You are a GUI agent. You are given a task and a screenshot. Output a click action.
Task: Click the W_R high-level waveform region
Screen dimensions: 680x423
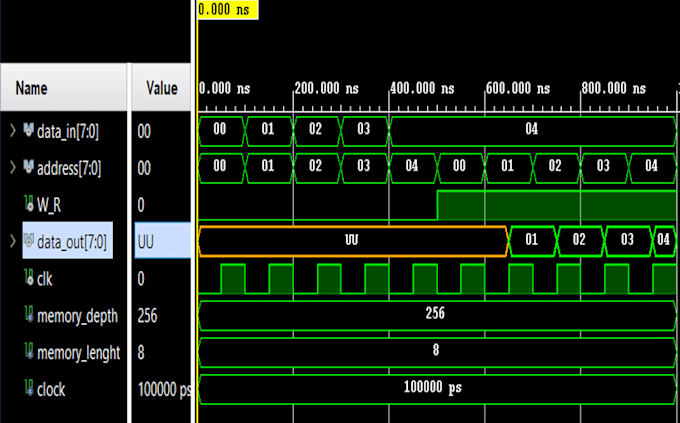click(557, 205)
